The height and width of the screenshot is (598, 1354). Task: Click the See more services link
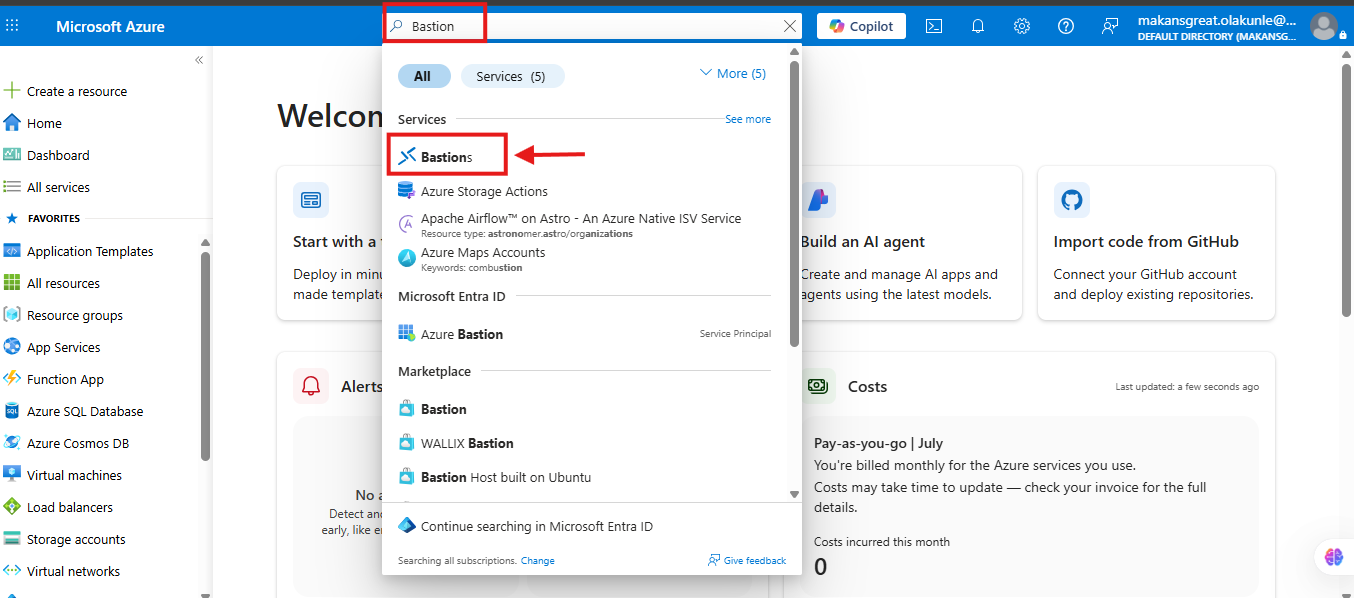point(748,119)
